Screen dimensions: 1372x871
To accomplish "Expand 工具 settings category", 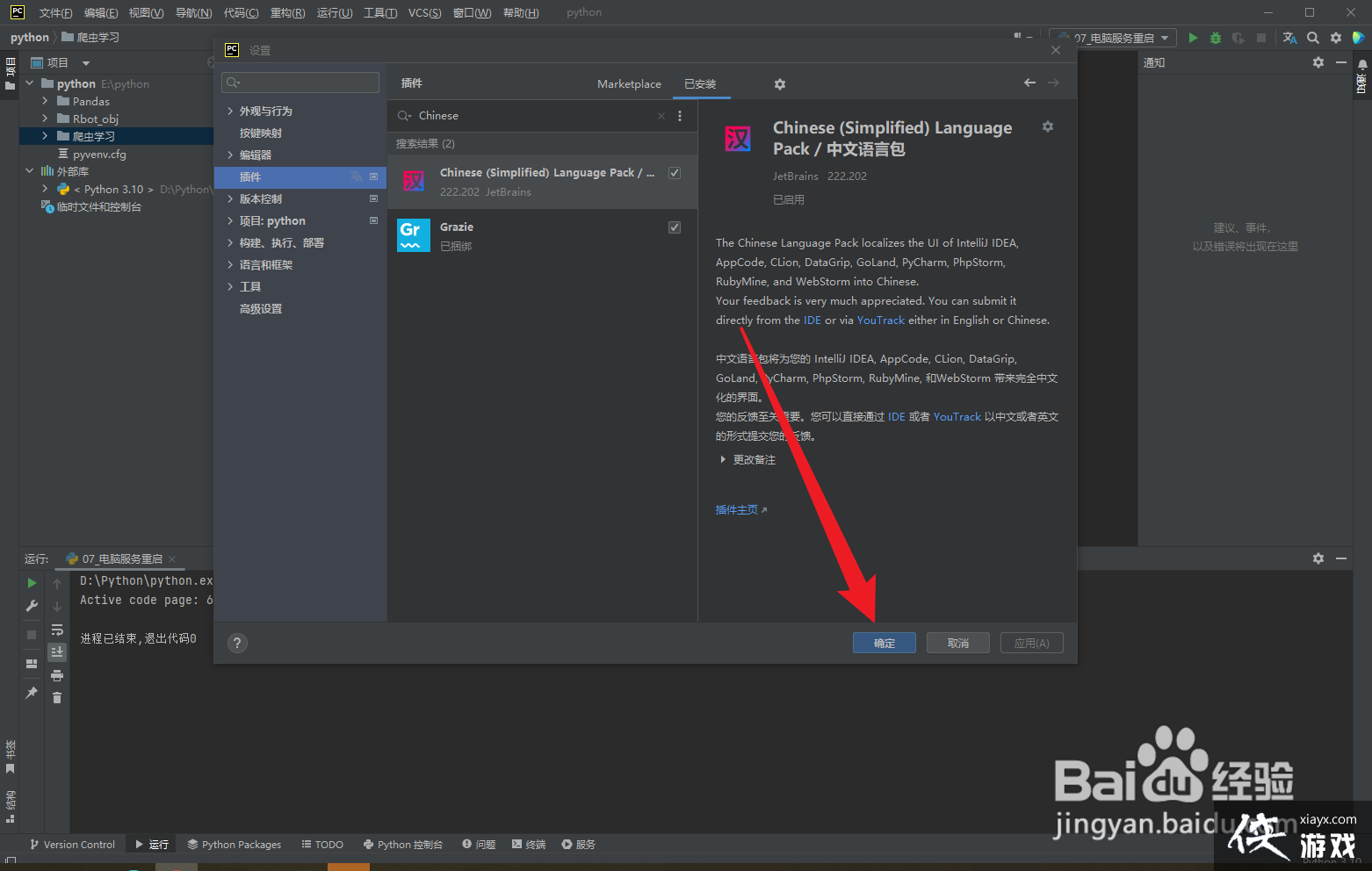I will point(230,286).
